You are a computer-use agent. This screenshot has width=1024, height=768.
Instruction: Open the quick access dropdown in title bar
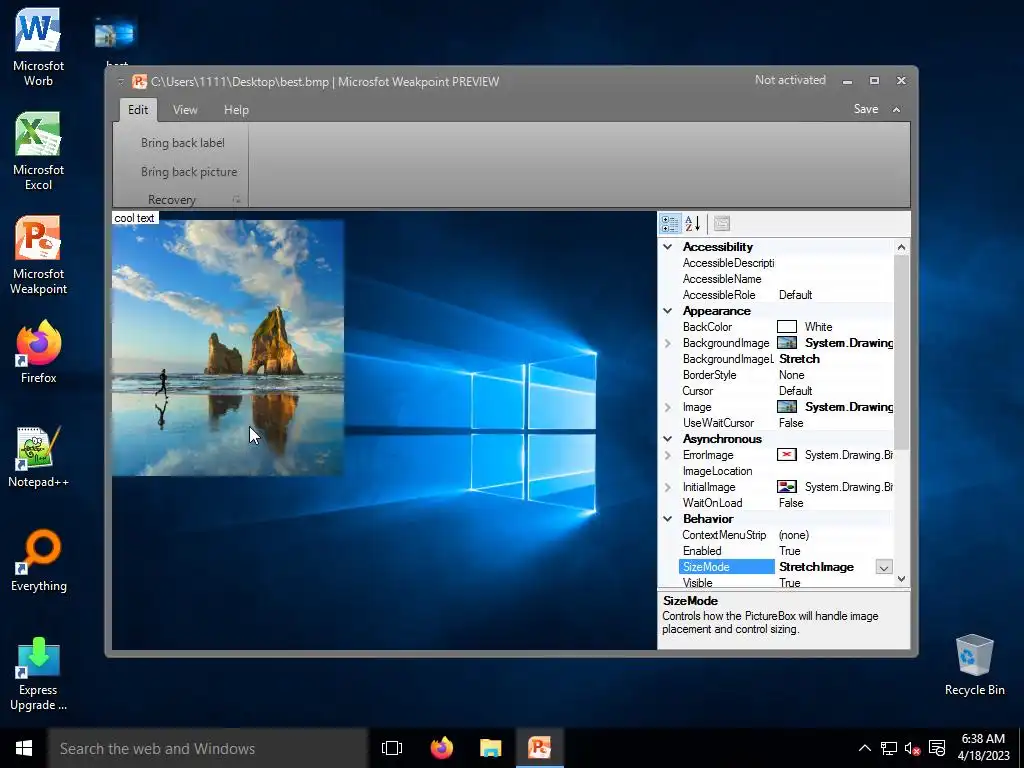click(x=121, y=82)
